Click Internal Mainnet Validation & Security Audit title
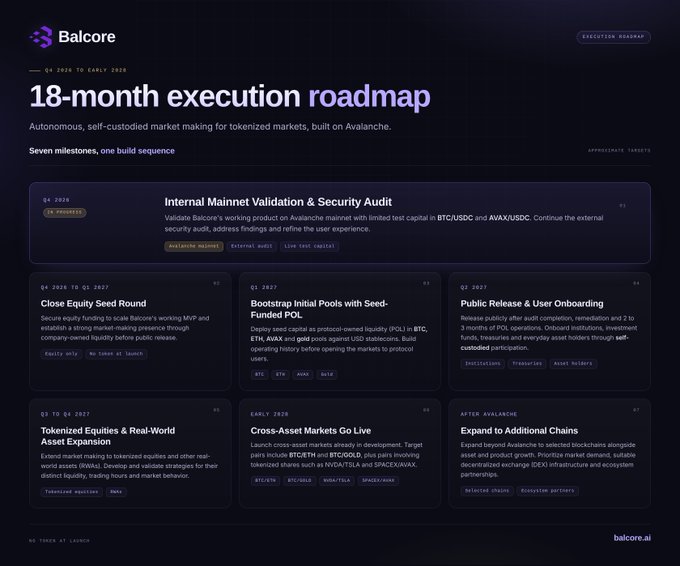The image size is (680, 566). pos(278,202)
